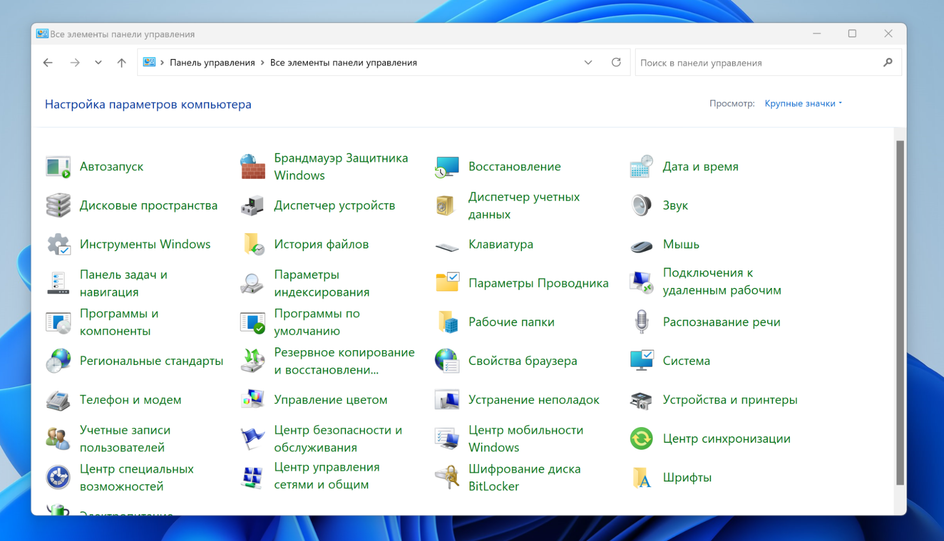Viewport: 944px width, 541px height.
Task: Open История файлов folder icon
Action: pos(252,244)
